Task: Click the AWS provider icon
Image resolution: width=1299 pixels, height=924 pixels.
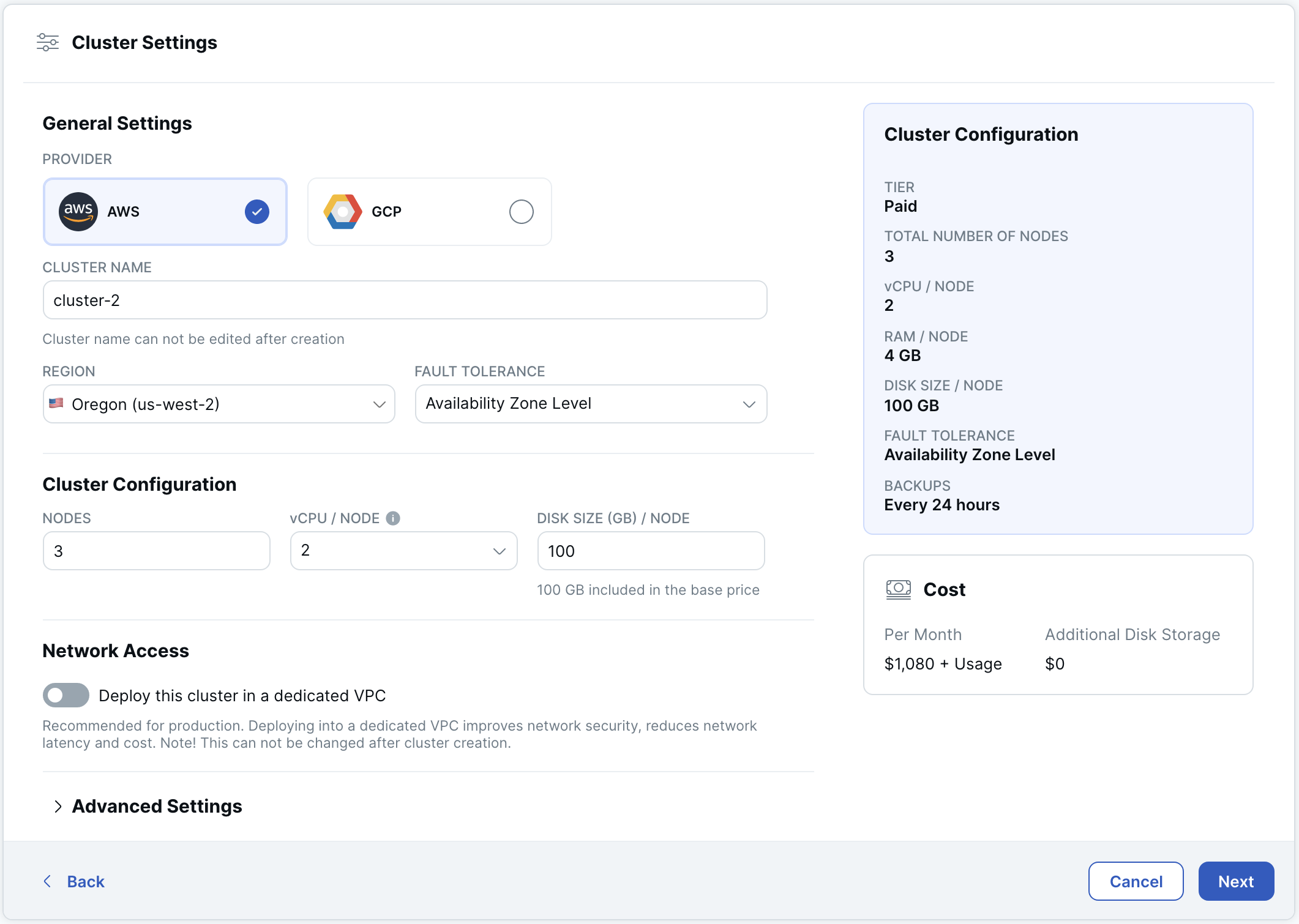Action: (x=79, y=211)
